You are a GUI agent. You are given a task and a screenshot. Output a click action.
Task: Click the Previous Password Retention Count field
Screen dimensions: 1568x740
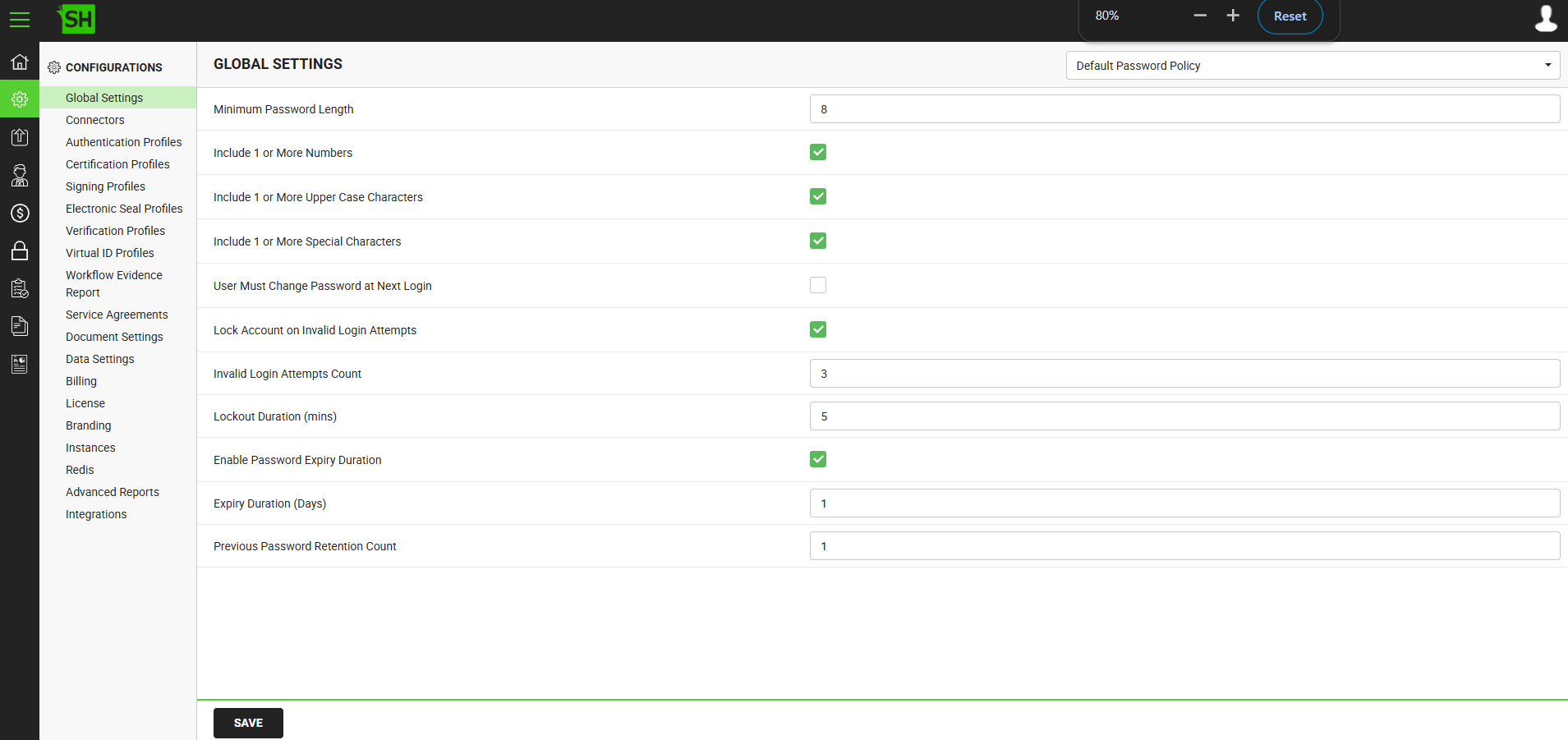[x=1184, y=546]
